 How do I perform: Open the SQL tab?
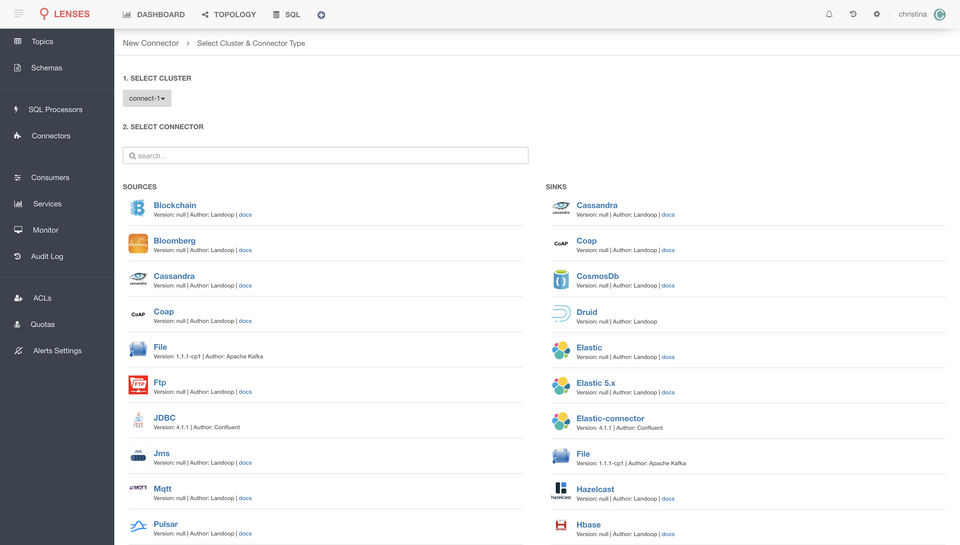pyautogui.click(x=286, y=14)
